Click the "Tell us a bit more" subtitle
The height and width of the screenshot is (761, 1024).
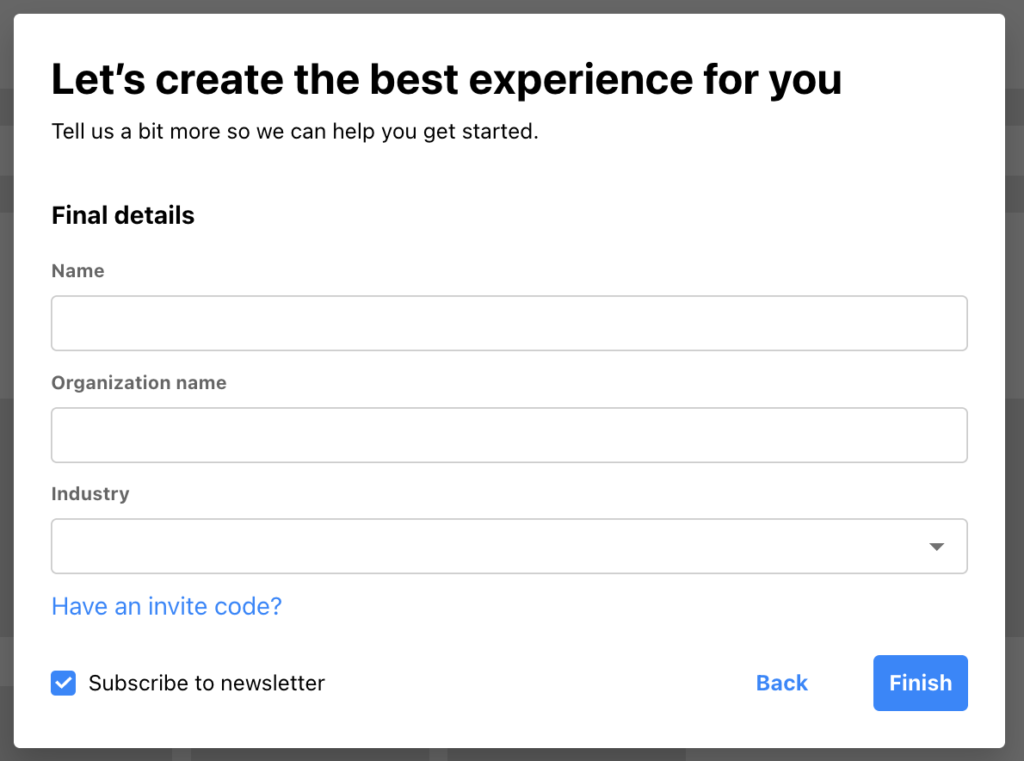[295, 132]
